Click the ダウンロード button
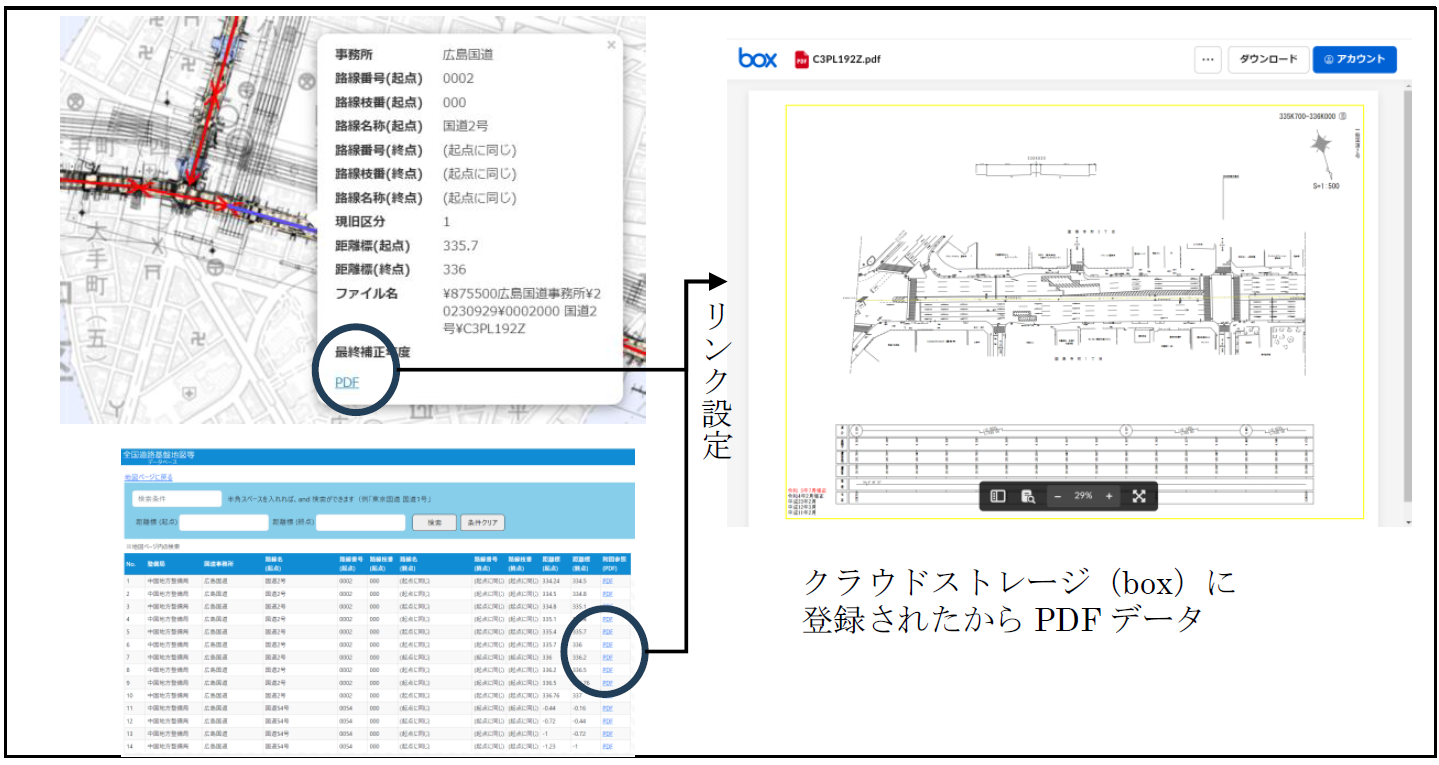The image size is (1439, 765). point(1268,60)
